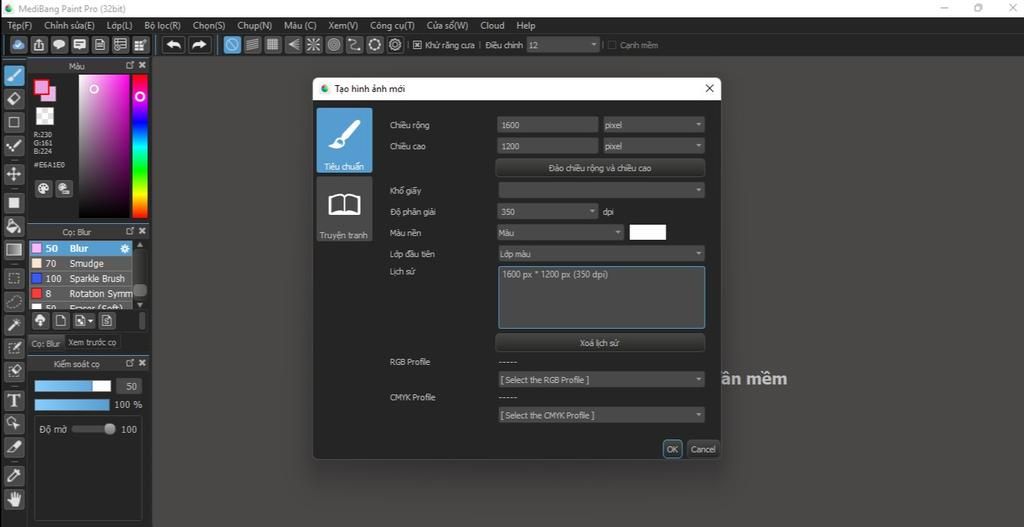Screen dimensions: 1024x527
Task: Select the Move tool
Action: tap(14, 174)
